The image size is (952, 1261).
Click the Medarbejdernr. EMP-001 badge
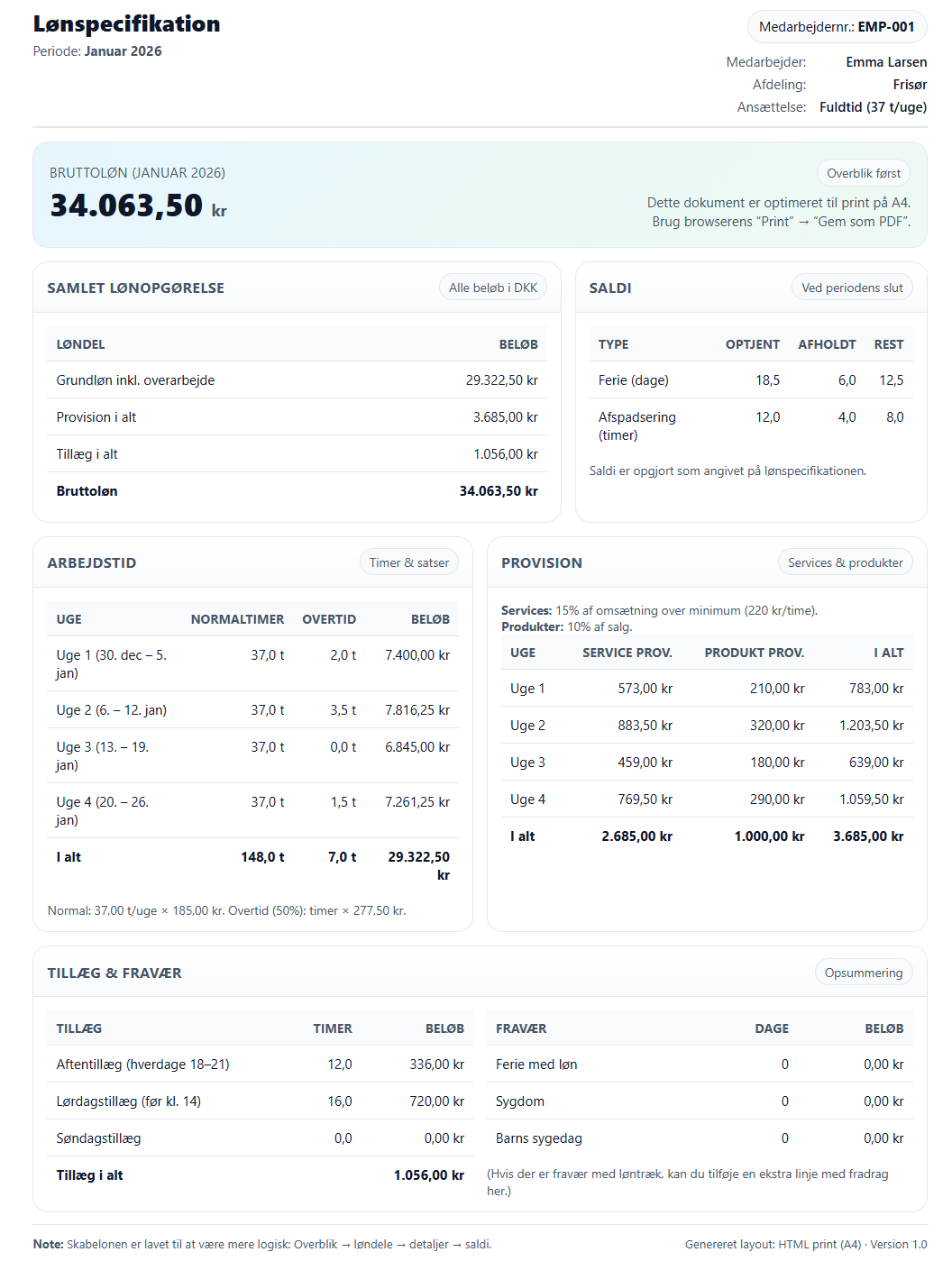(836, 27)
